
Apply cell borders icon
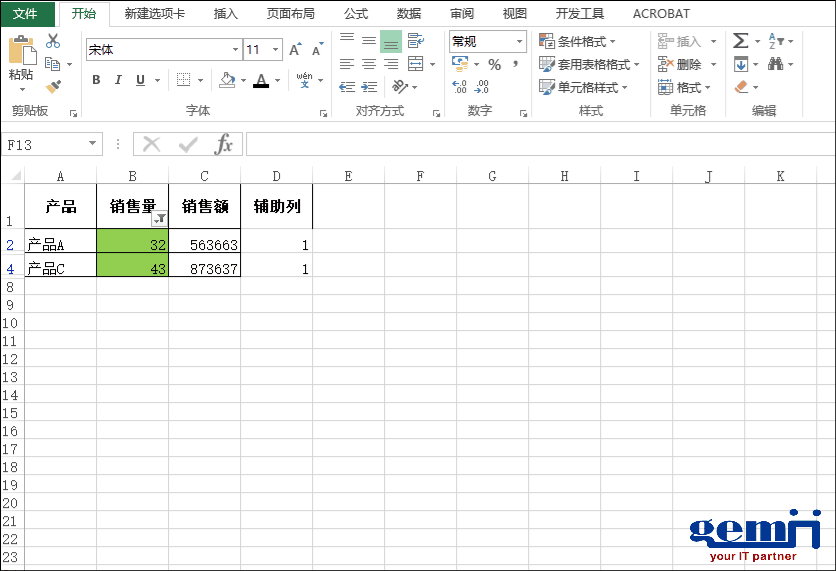183,80
